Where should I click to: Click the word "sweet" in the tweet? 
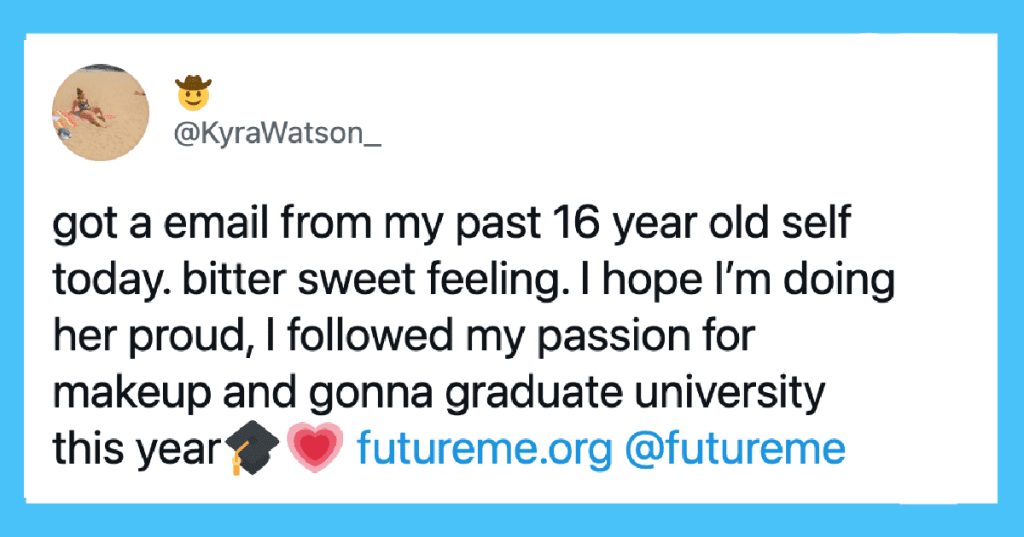point(358,280)
